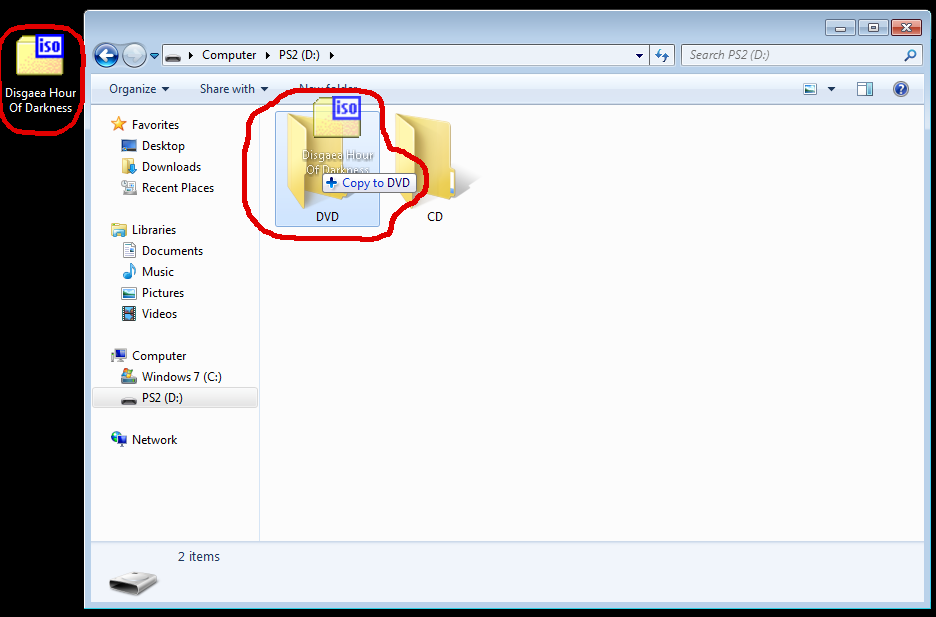The image size is (936, 617).
Task: Click the Back navigation arrow button
Action: click(x=106, y=55)
